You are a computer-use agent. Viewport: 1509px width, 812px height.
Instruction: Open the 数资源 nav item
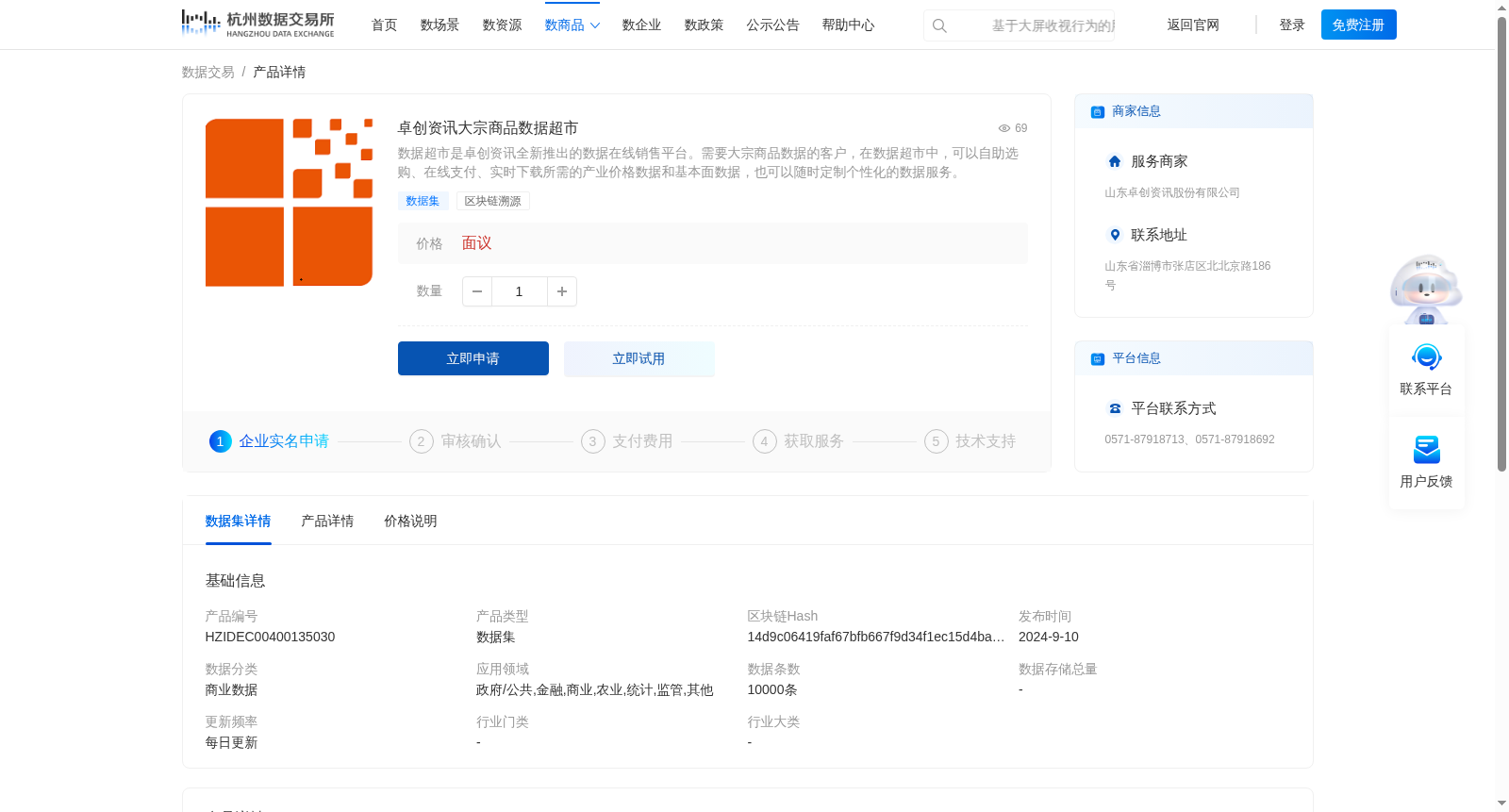pyautogui.click(x=502, y=25)
